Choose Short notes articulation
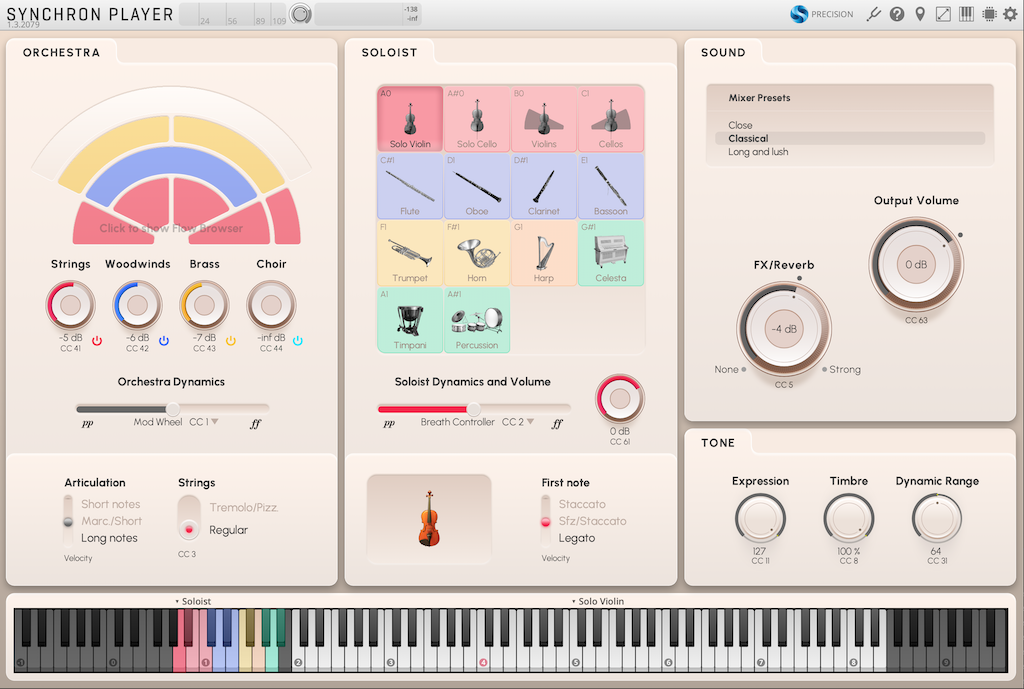1024x689 pixels. coord(110,504)
